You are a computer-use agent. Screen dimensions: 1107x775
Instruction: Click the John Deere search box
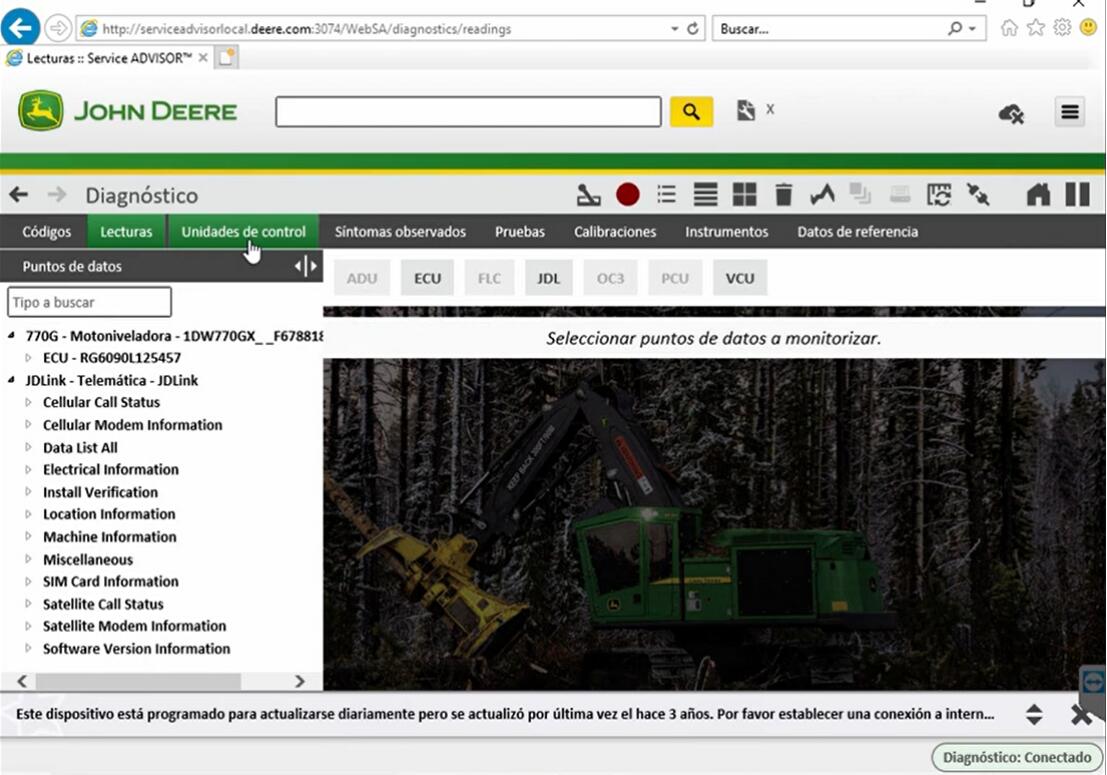point(468,112)
